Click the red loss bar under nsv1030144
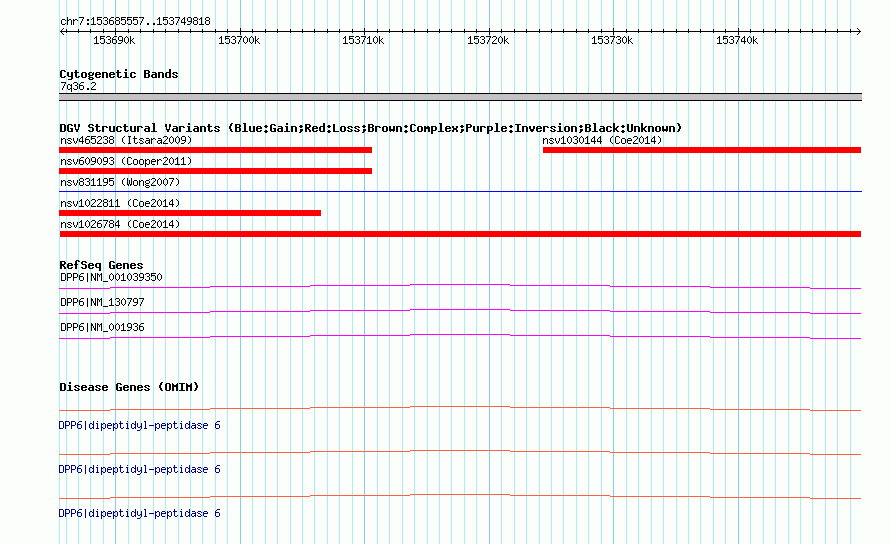This screenshot has width=890, height=544. [702, 150]
